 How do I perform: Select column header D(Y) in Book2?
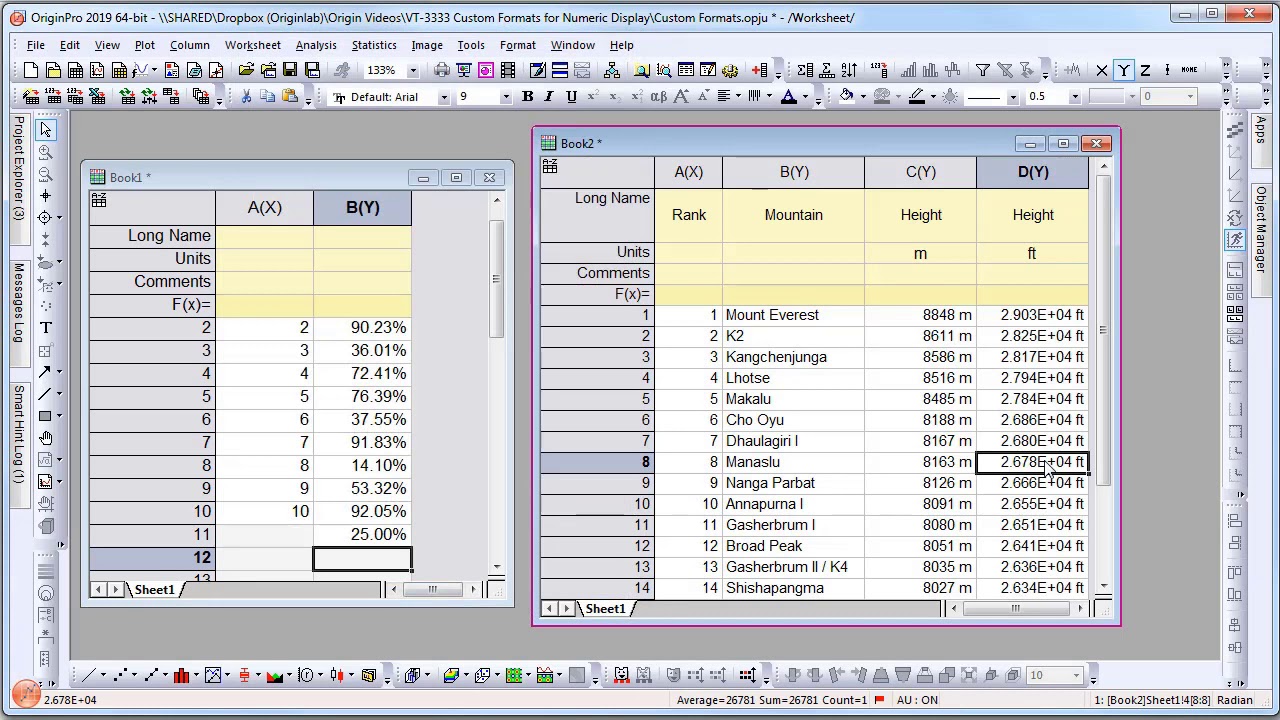1033,172
